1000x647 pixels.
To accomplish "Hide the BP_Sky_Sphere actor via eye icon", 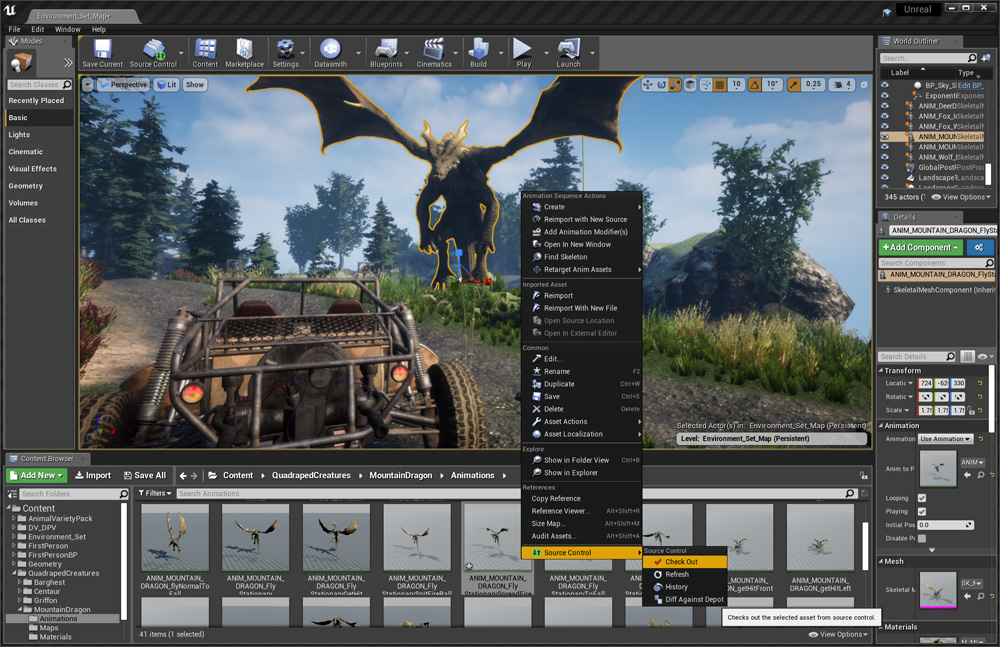I will click(885, 85).
